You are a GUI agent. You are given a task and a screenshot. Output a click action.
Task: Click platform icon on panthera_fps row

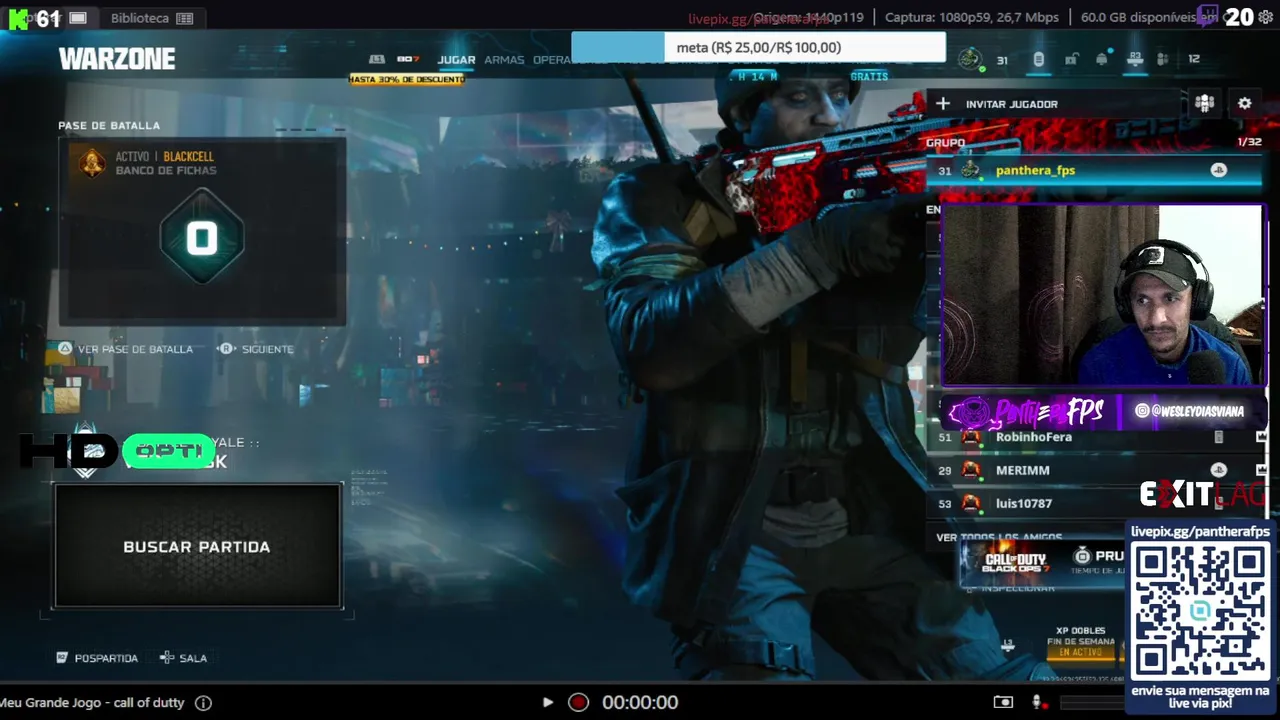(1218, 171)
